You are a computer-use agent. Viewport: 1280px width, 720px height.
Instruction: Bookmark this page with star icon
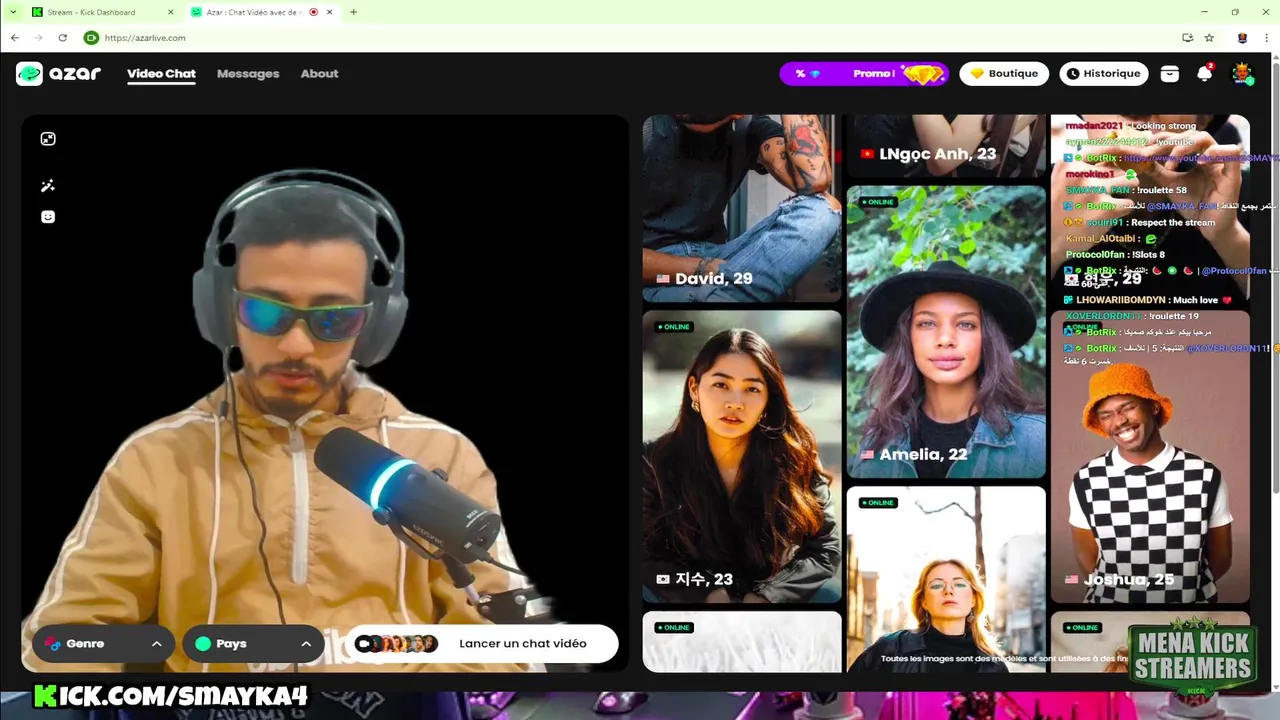[x=1209, y=38]
